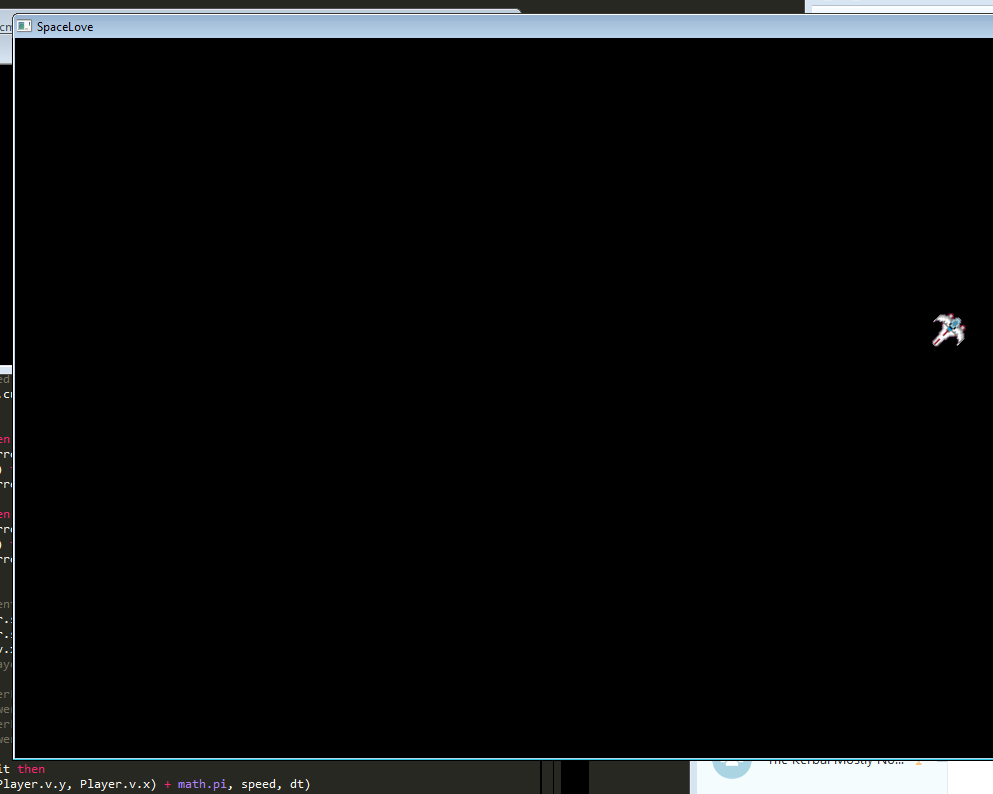Click the spaceship sprite in the game

[949, 330]
